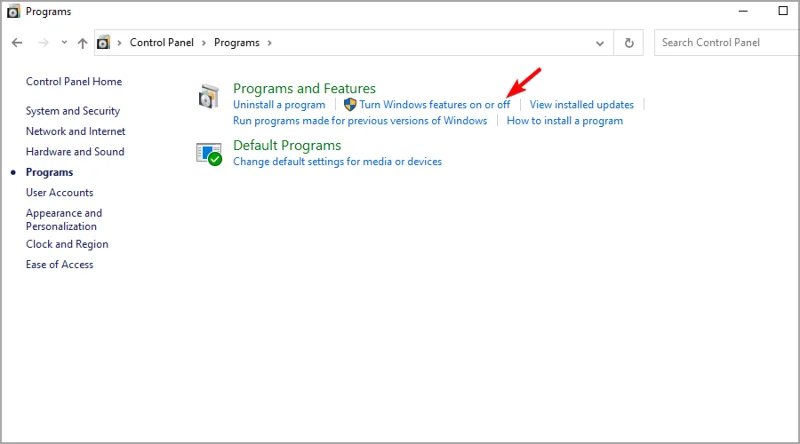Open User Accounts category
Screen dimensions: 800x444
point(60,192)
